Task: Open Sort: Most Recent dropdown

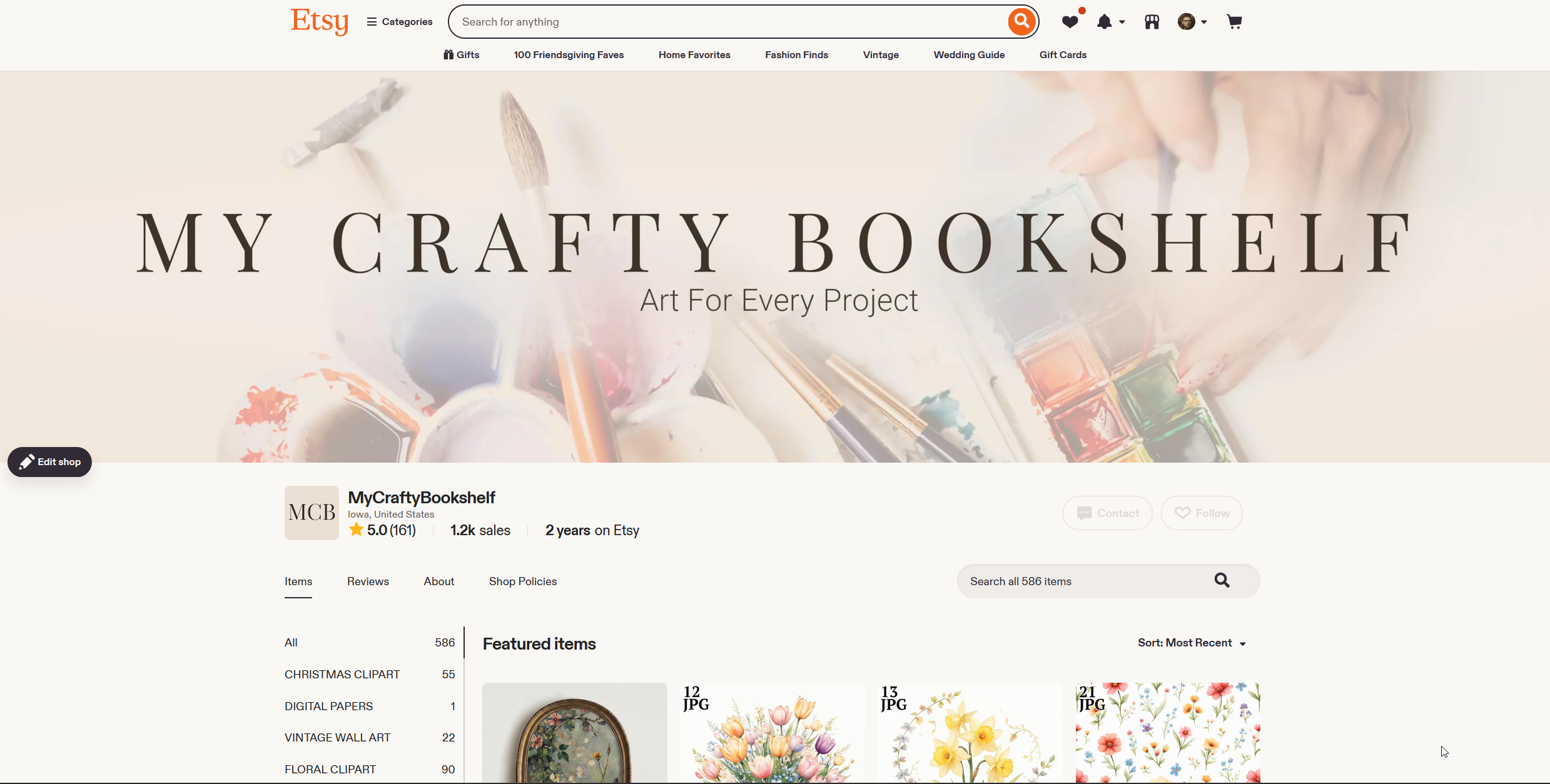Action: point(1192,643)
